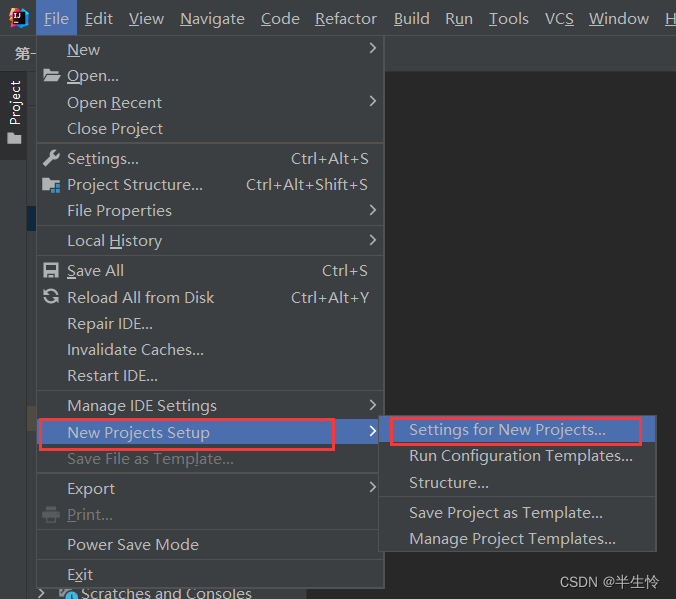Click the Settings wrench icon
Viewport: 676px width, 599px height.
click(51, 158)
